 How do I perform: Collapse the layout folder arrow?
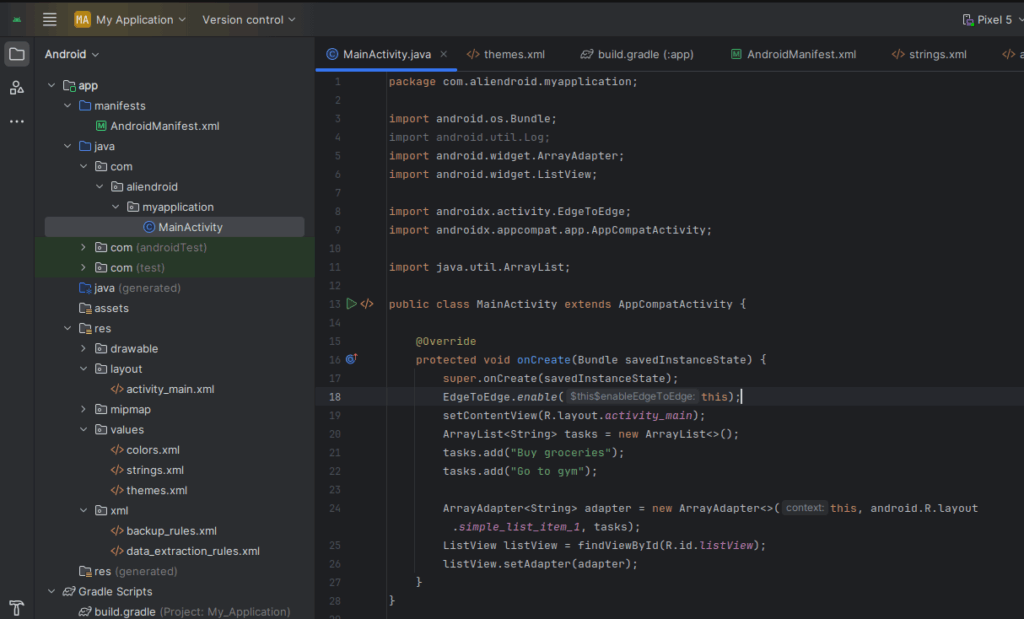click(84, 368)
